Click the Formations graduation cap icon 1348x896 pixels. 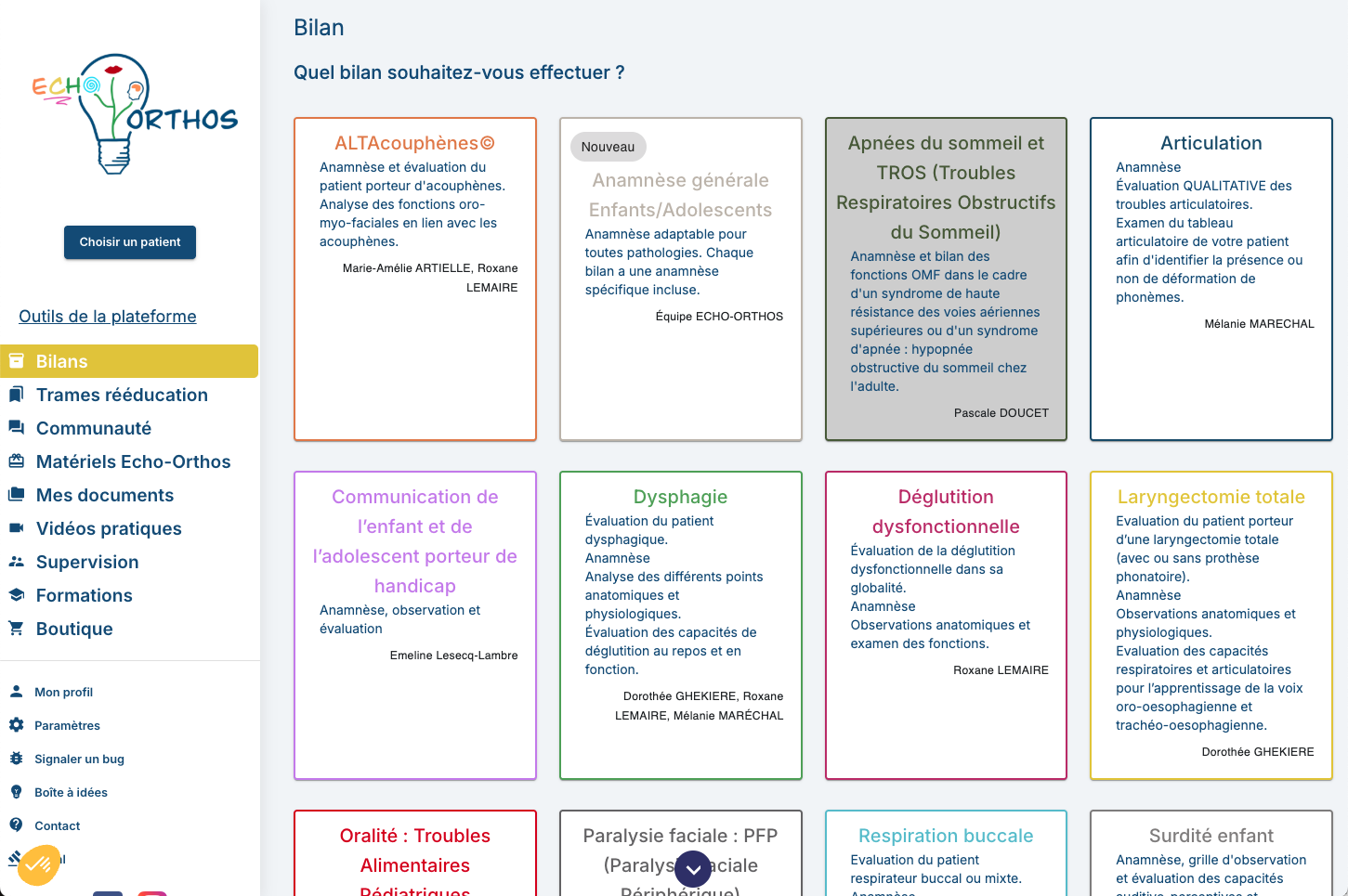17,595
